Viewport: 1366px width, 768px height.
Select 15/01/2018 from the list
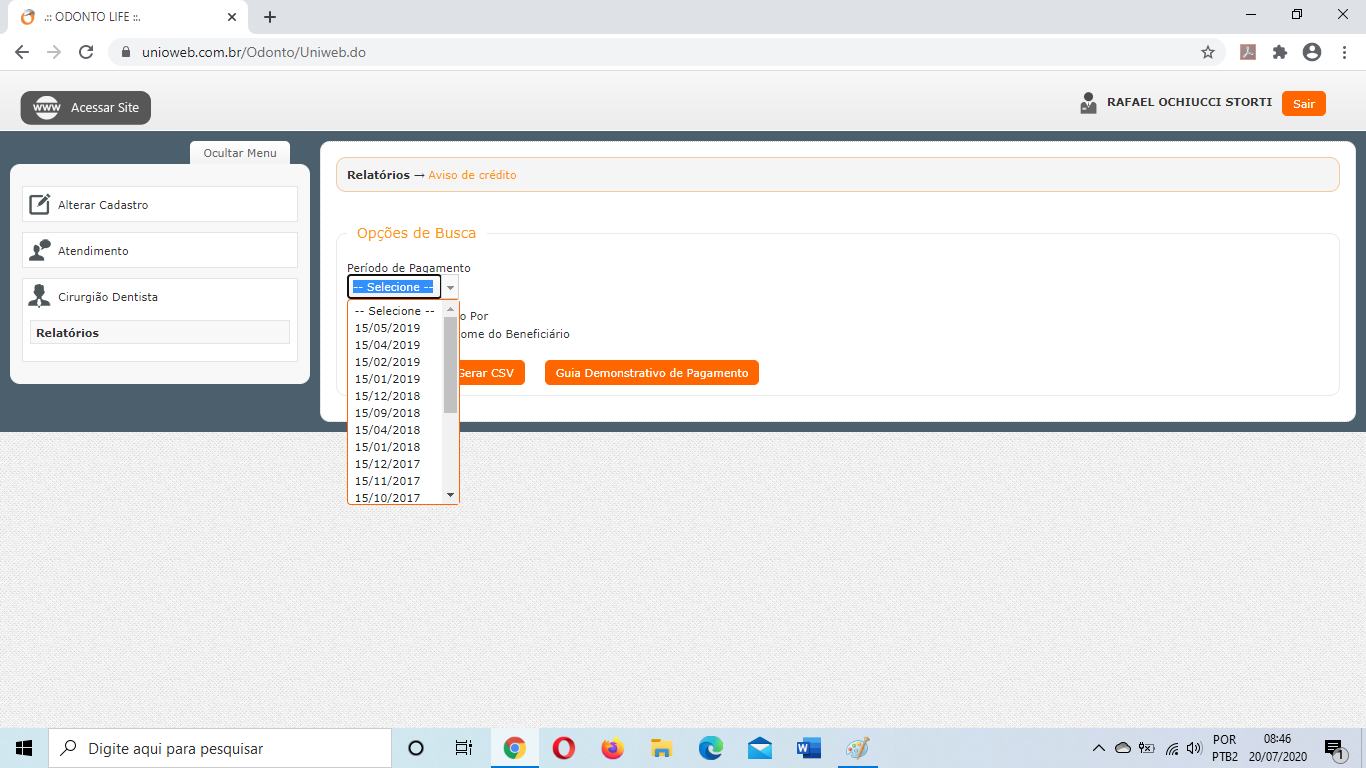(395, 447)
